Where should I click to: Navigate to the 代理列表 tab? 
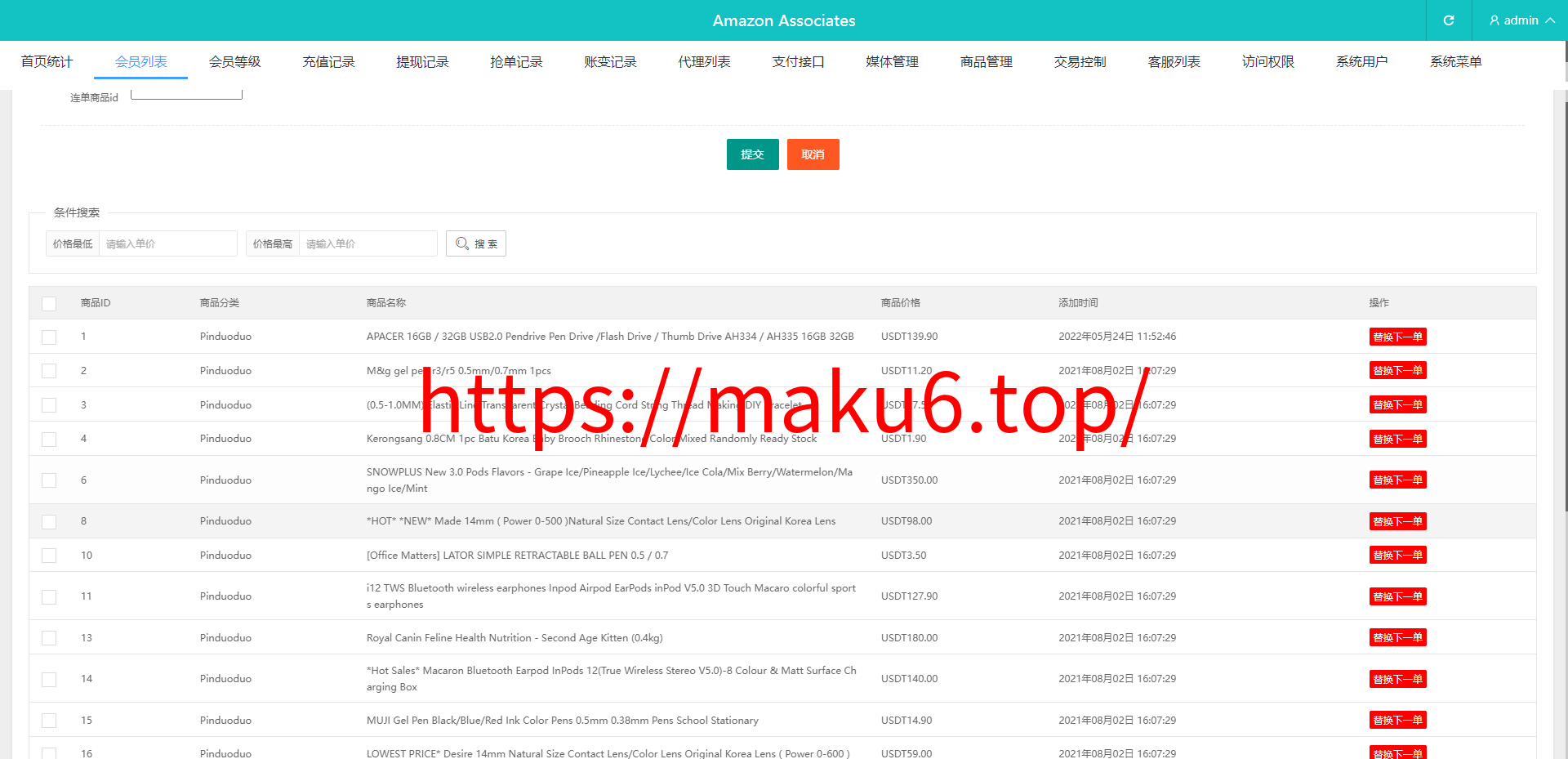tap(704, 61)
